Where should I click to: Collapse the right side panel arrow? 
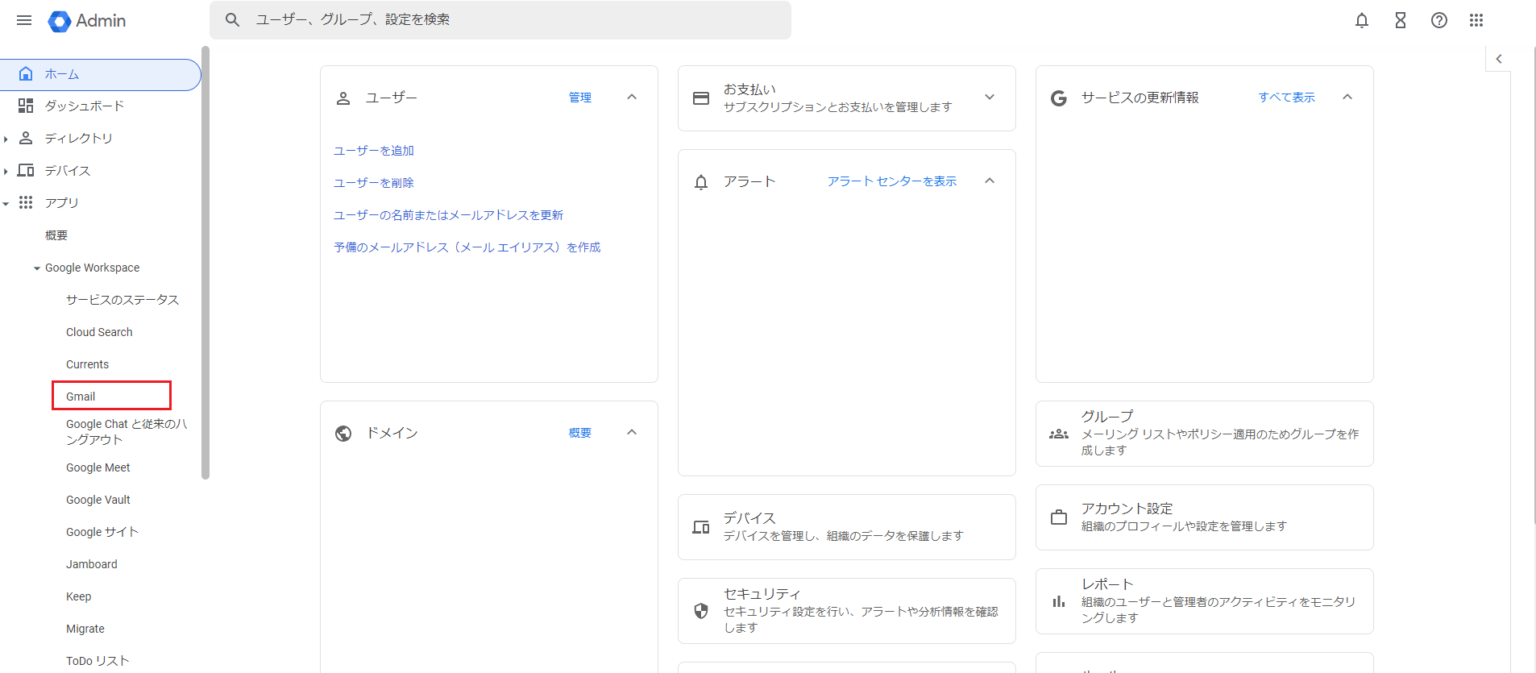tap(1498, 59)
